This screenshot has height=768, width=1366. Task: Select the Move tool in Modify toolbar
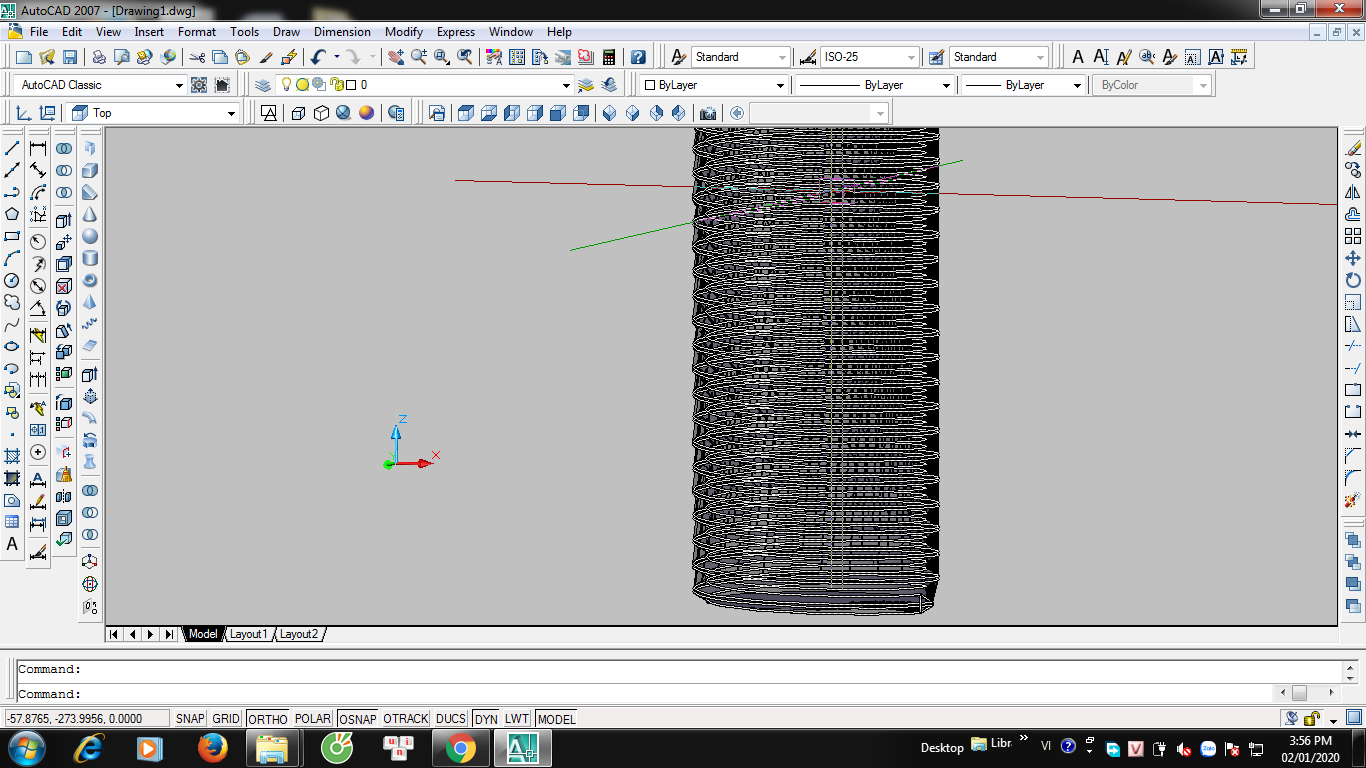pyautogui.click(x=1353, y=258)
